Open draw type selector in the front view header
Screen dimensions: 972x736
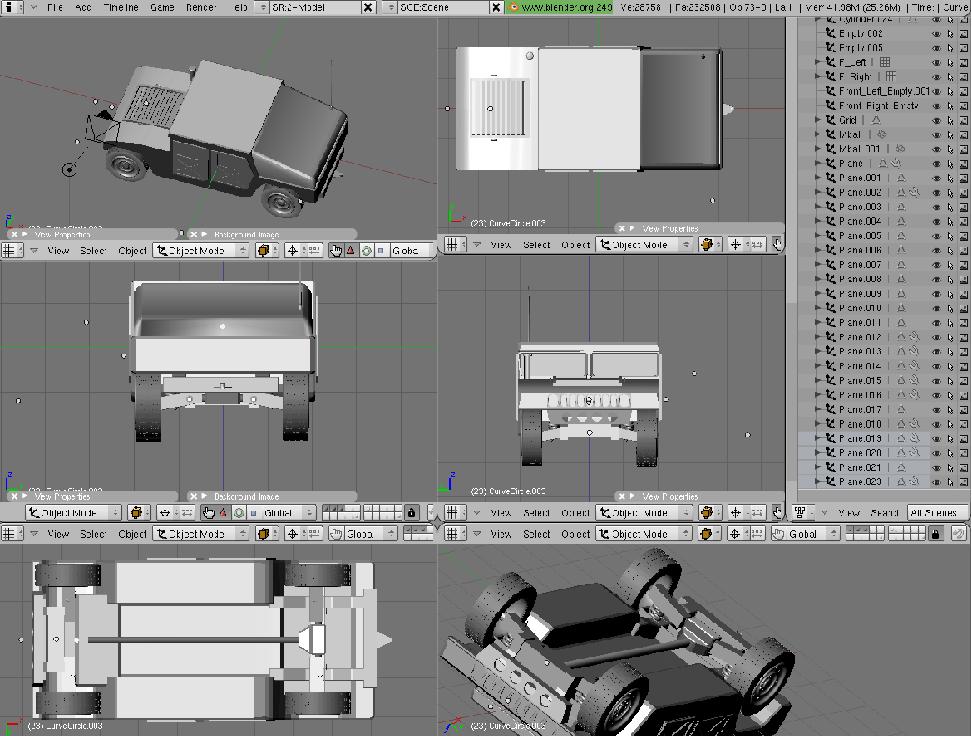(709, 513)
